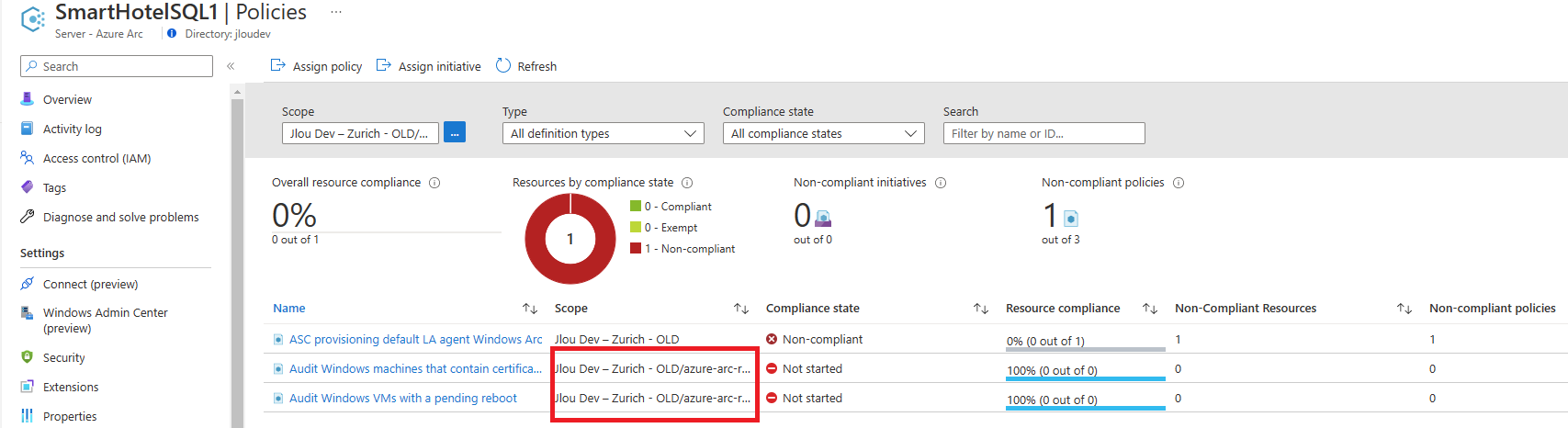Sort by Compliance state column arrows
Screen dimensions: 1568x428
pyautogui.click(x=981, y=309)
